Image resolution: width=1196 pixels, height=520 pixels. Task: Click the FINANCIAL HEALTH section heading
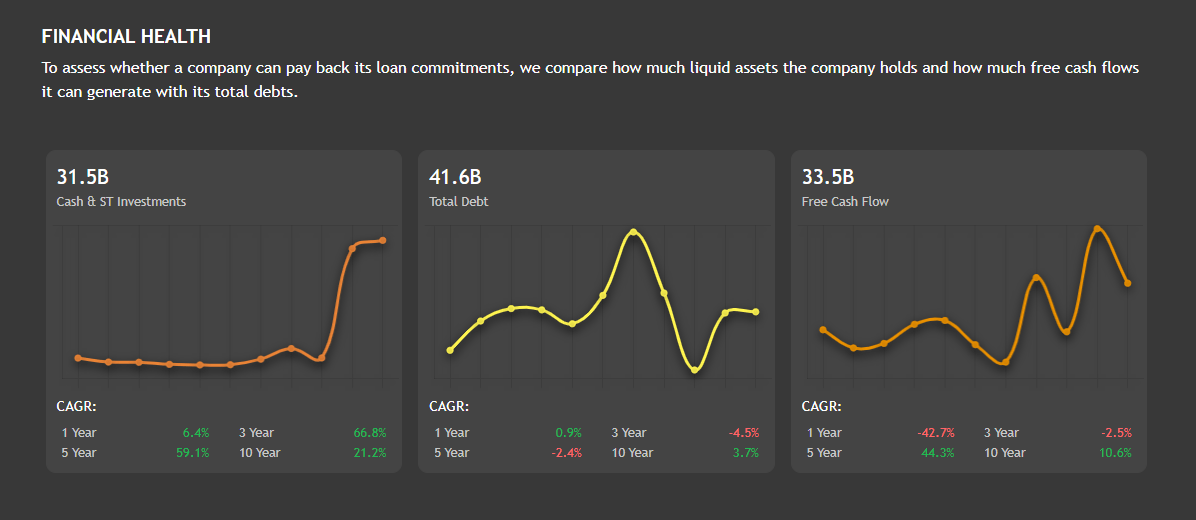click(126, 37)
